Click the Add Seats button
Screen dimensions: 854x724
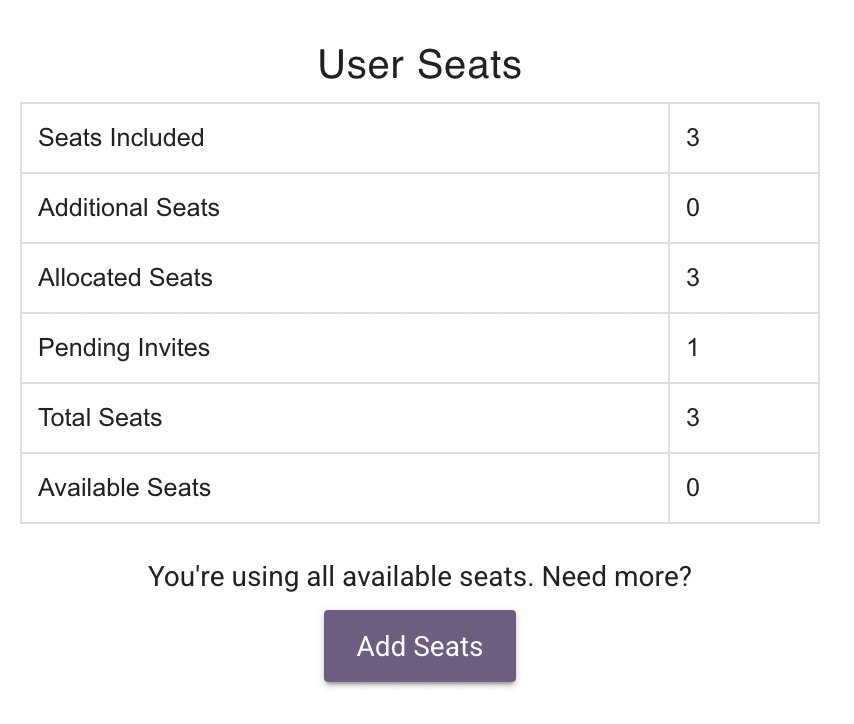pos(420,646)
